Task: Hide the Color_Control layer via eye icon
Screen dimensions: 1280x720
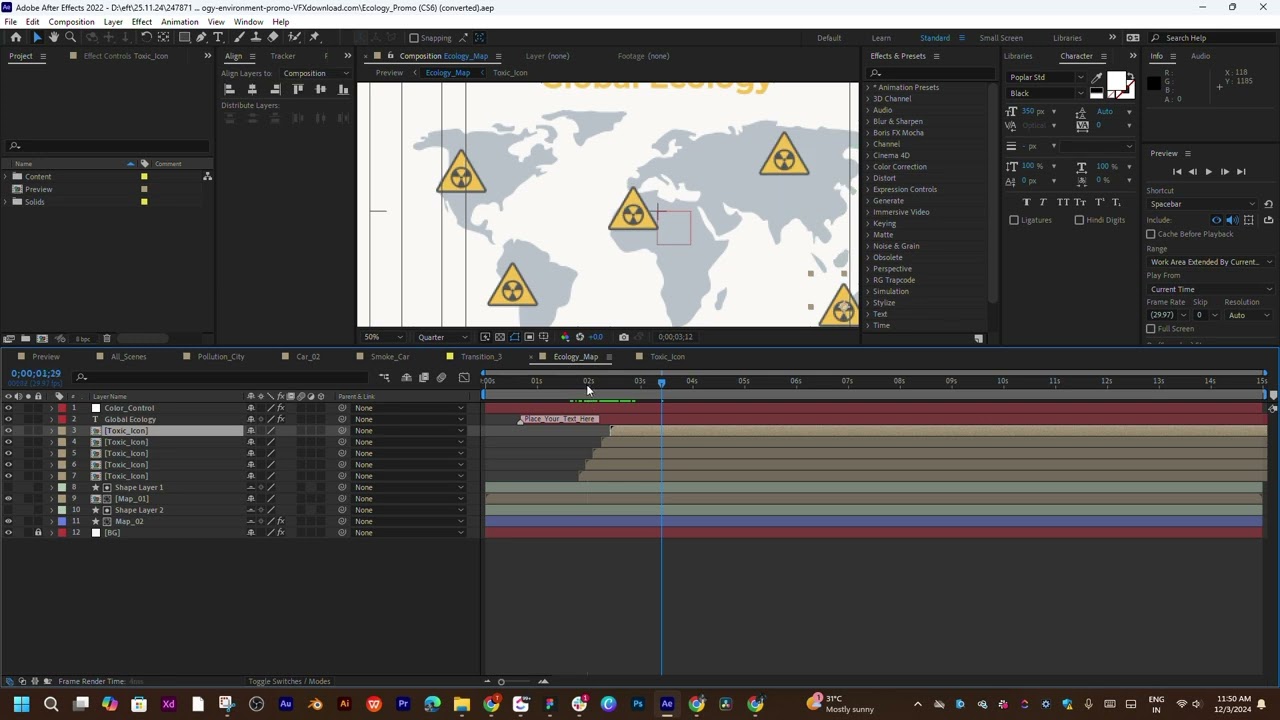Action: coord(9,408)
